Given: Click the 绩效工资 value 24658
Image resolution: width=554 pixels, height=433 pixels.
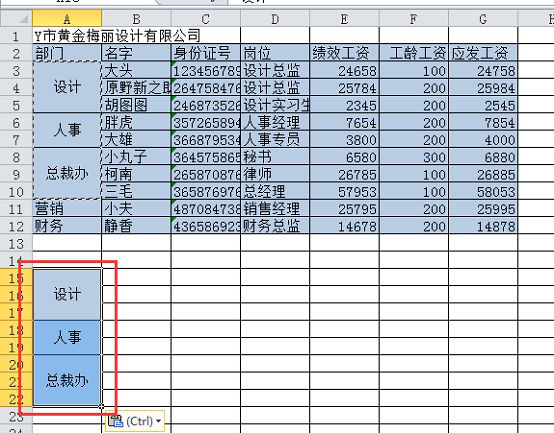Looking at the screenshot, I should tap(344, 71).
